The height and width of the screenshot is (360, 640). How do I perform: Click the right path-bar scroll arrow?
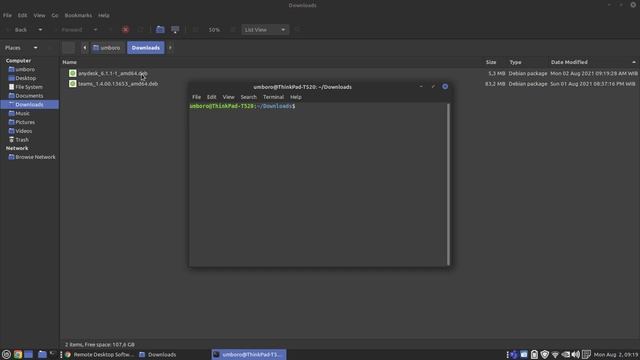coord(170,48)
